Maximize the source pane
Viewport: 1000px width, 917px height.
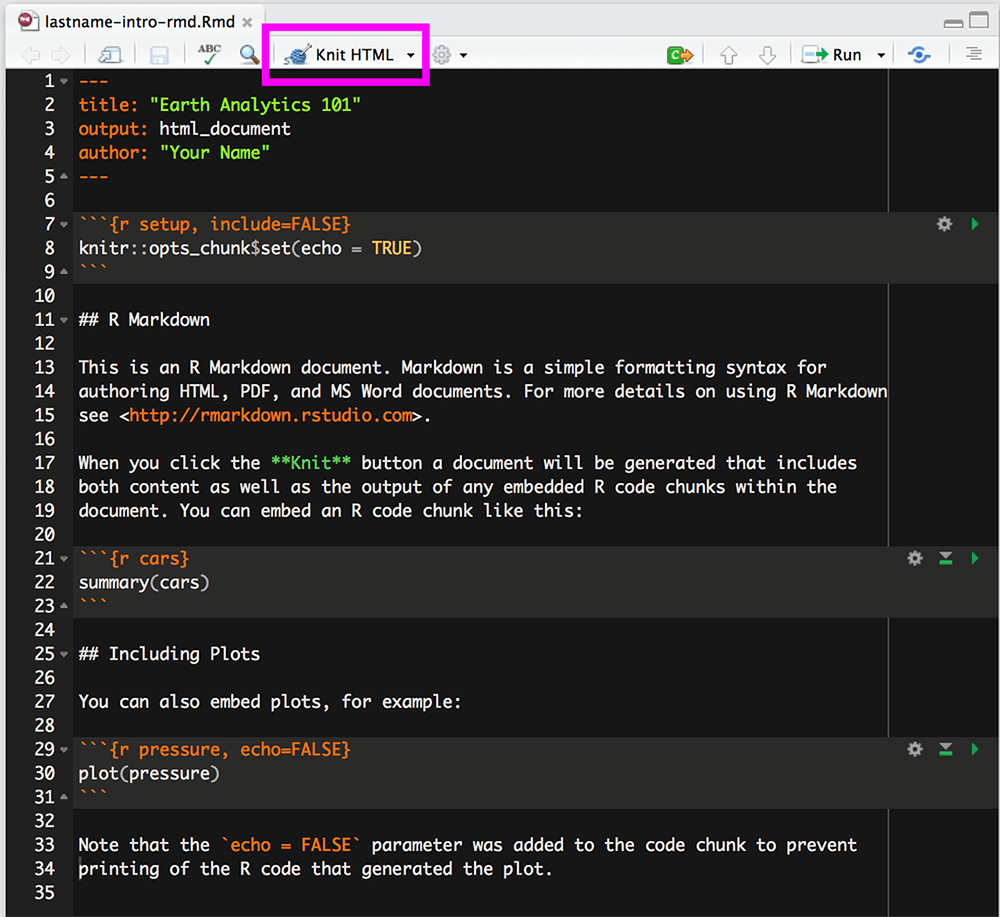(979, 20)
